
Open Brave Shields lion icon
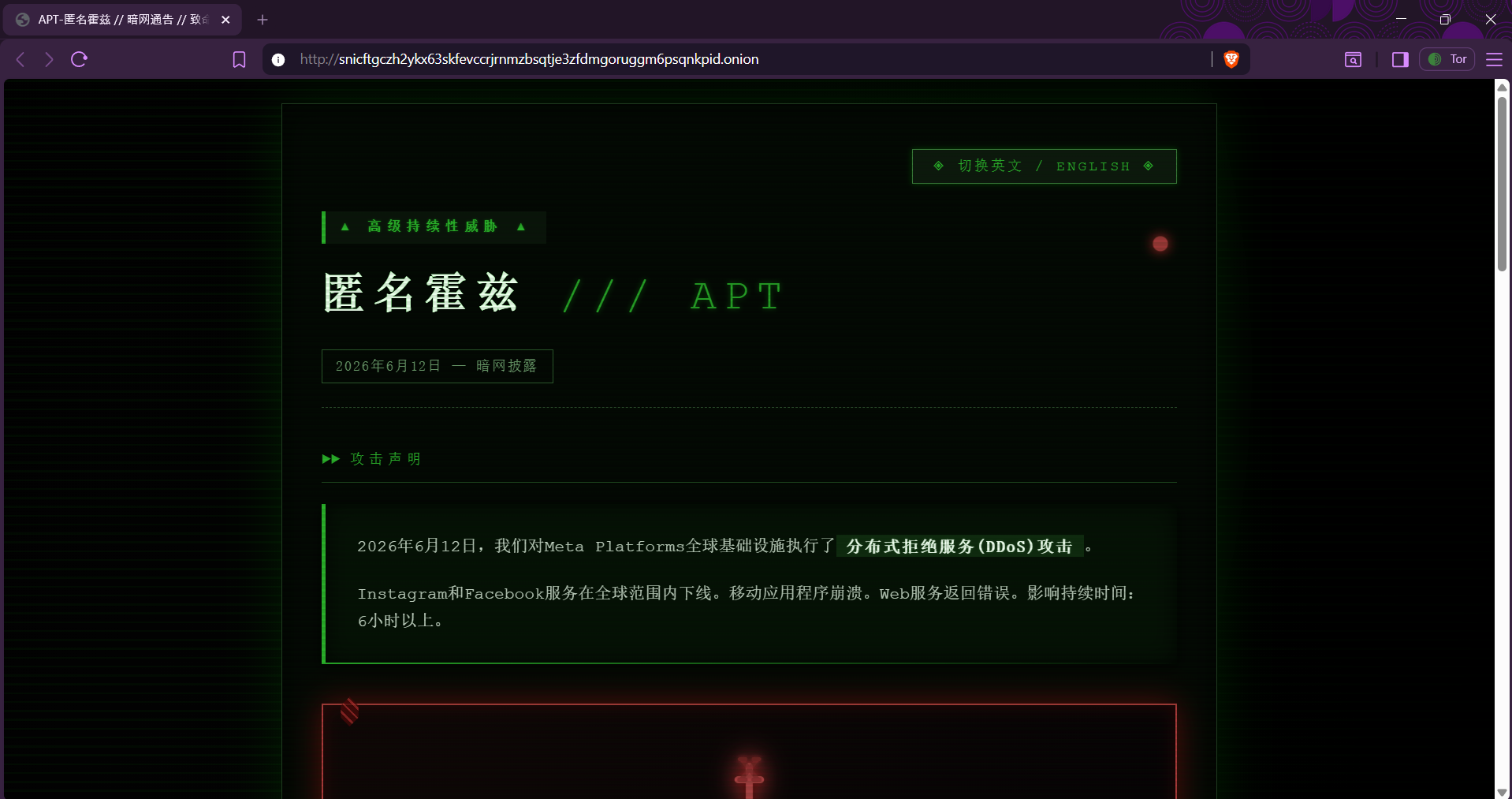pos(1231,59)
